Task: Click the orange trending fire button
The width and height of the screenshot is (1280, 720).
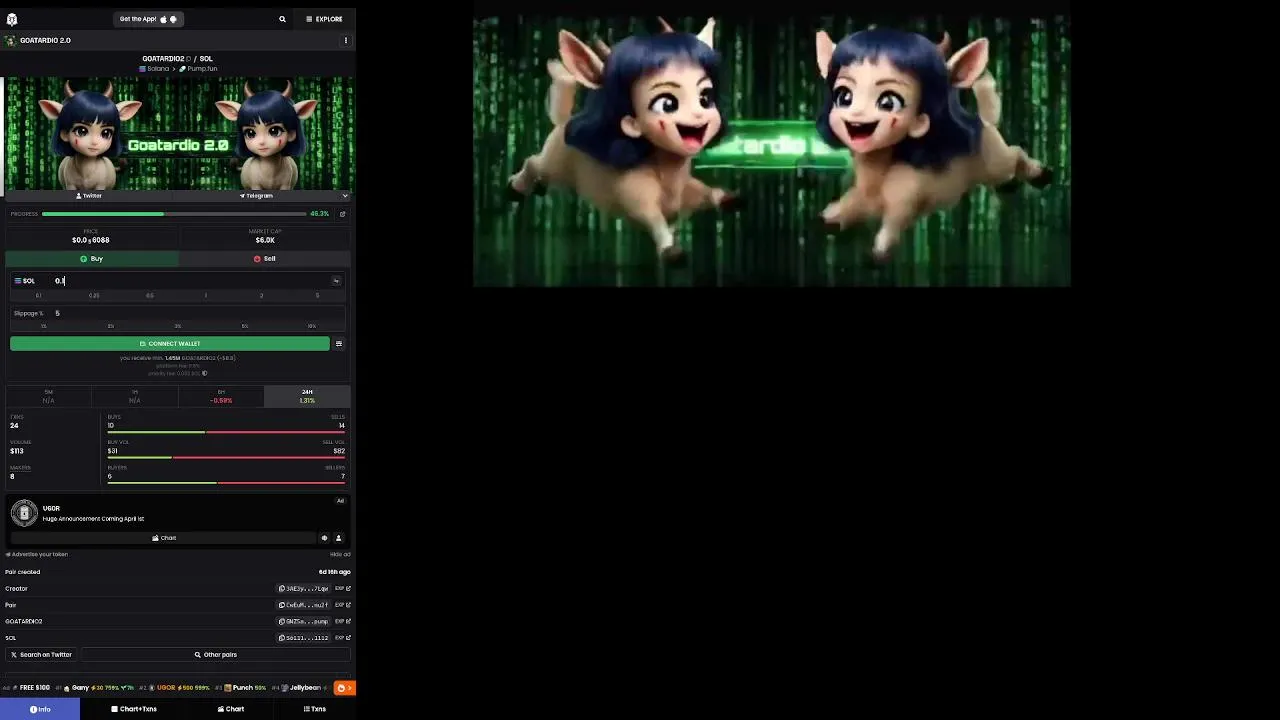Action: [344, 688]
